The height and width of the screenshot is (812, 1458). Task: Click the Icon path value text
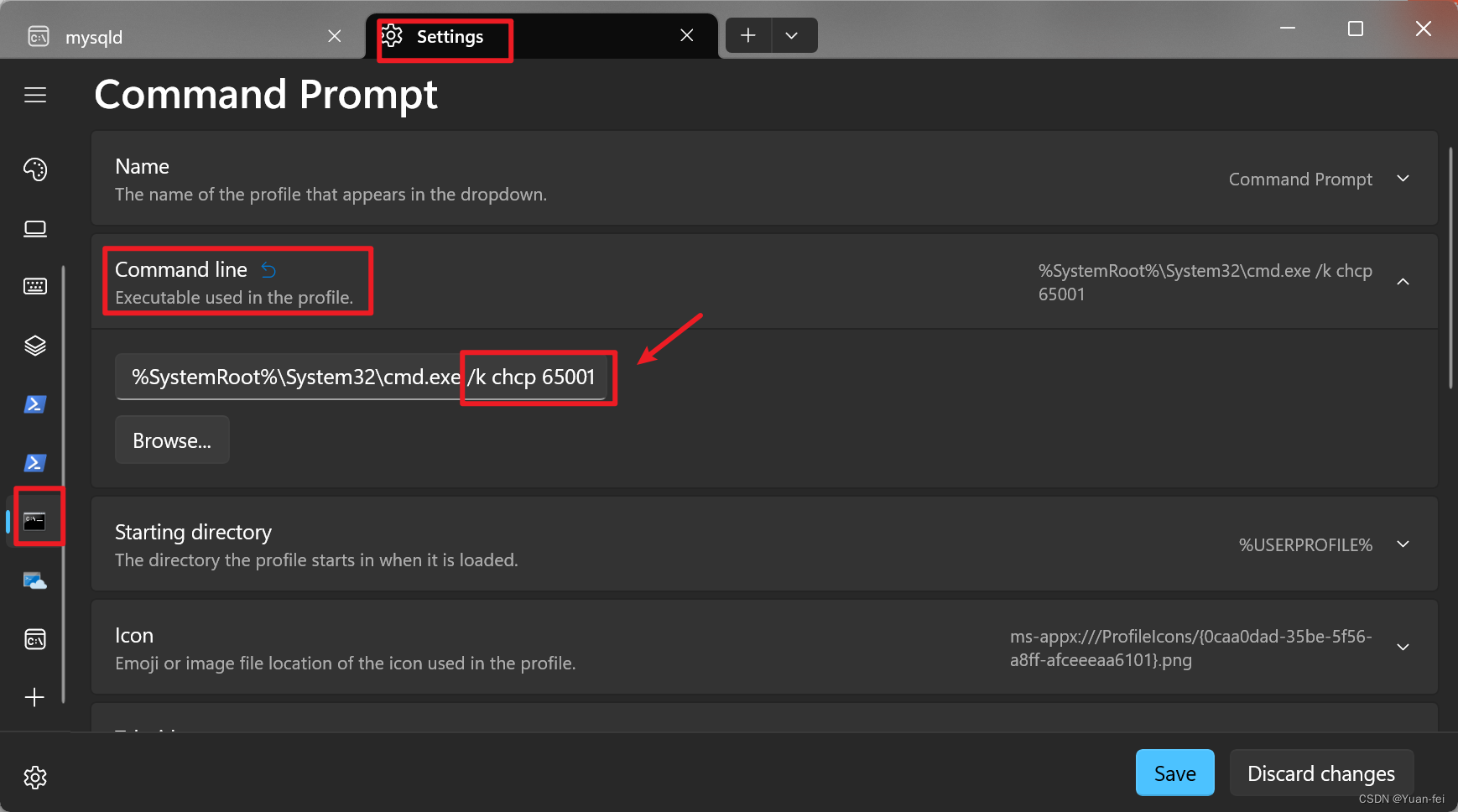click(x=1191, y=648)
